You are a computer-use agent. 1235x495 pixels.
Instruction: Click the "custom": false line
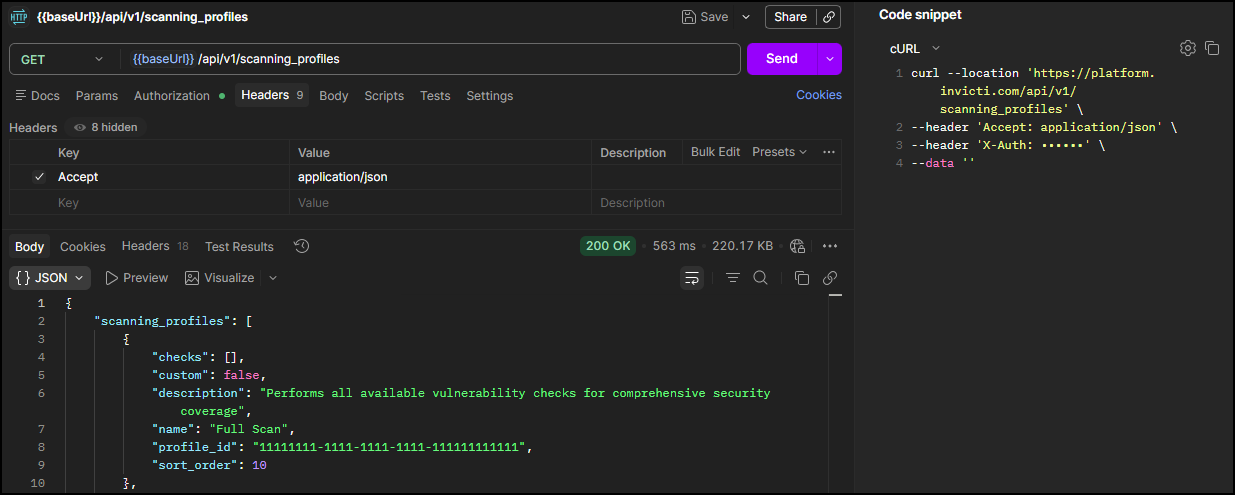(209, 375)
